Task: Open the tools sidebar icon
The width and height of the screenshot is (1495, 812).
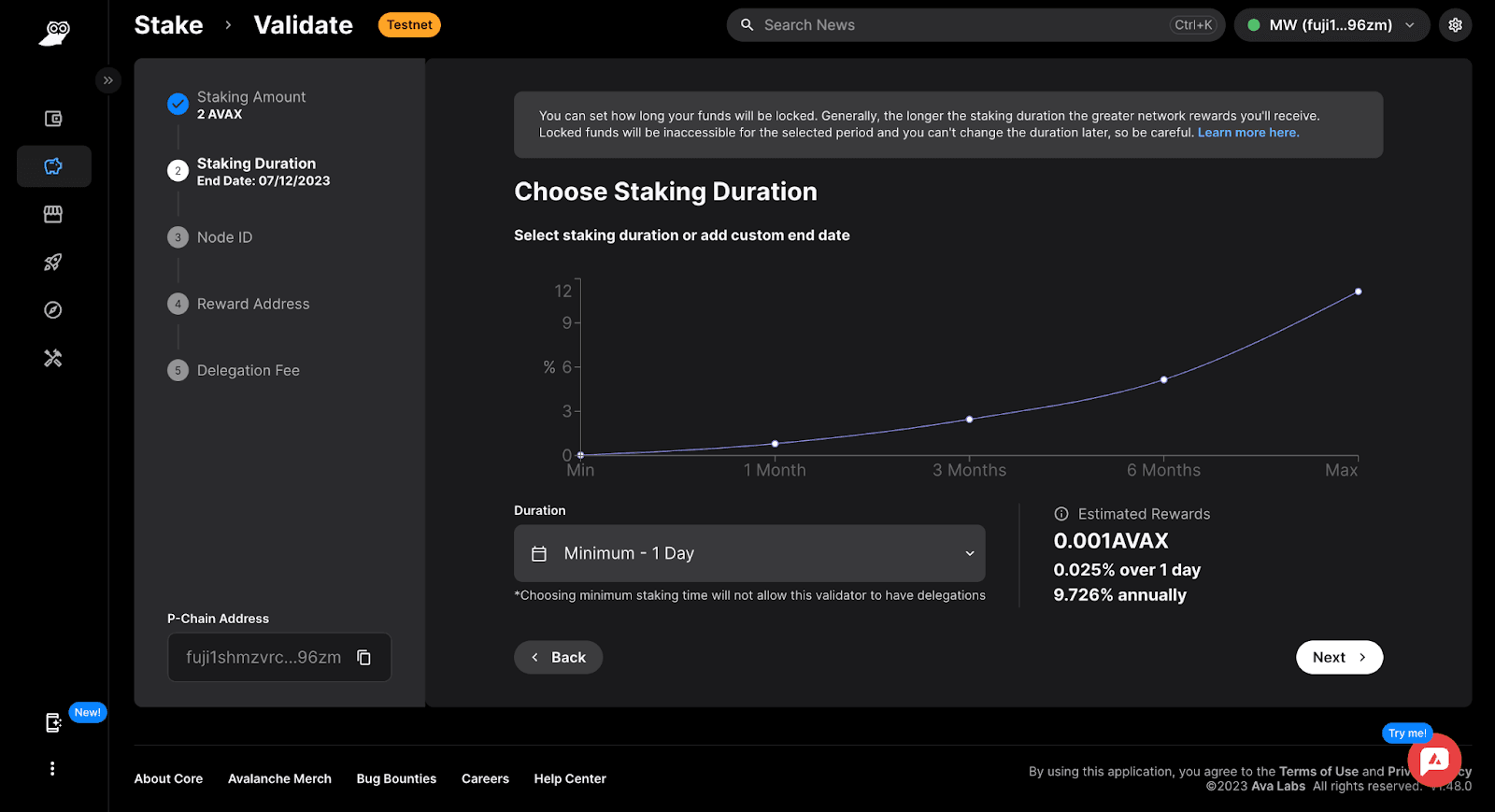Action: (x=53, y=358)
